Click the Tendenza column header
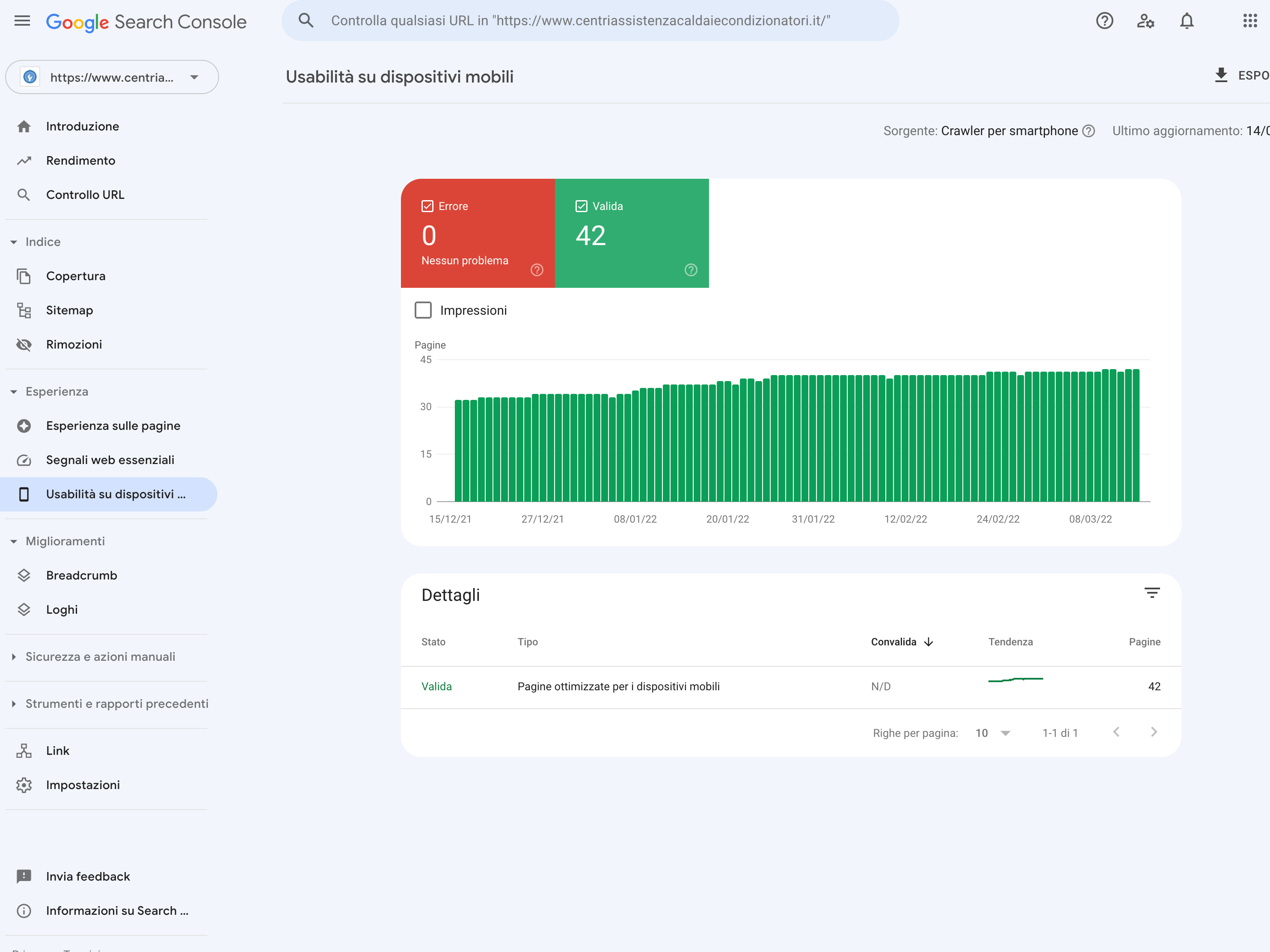This screenshot has width=1270, height=952. click(x=1011, y=642)
